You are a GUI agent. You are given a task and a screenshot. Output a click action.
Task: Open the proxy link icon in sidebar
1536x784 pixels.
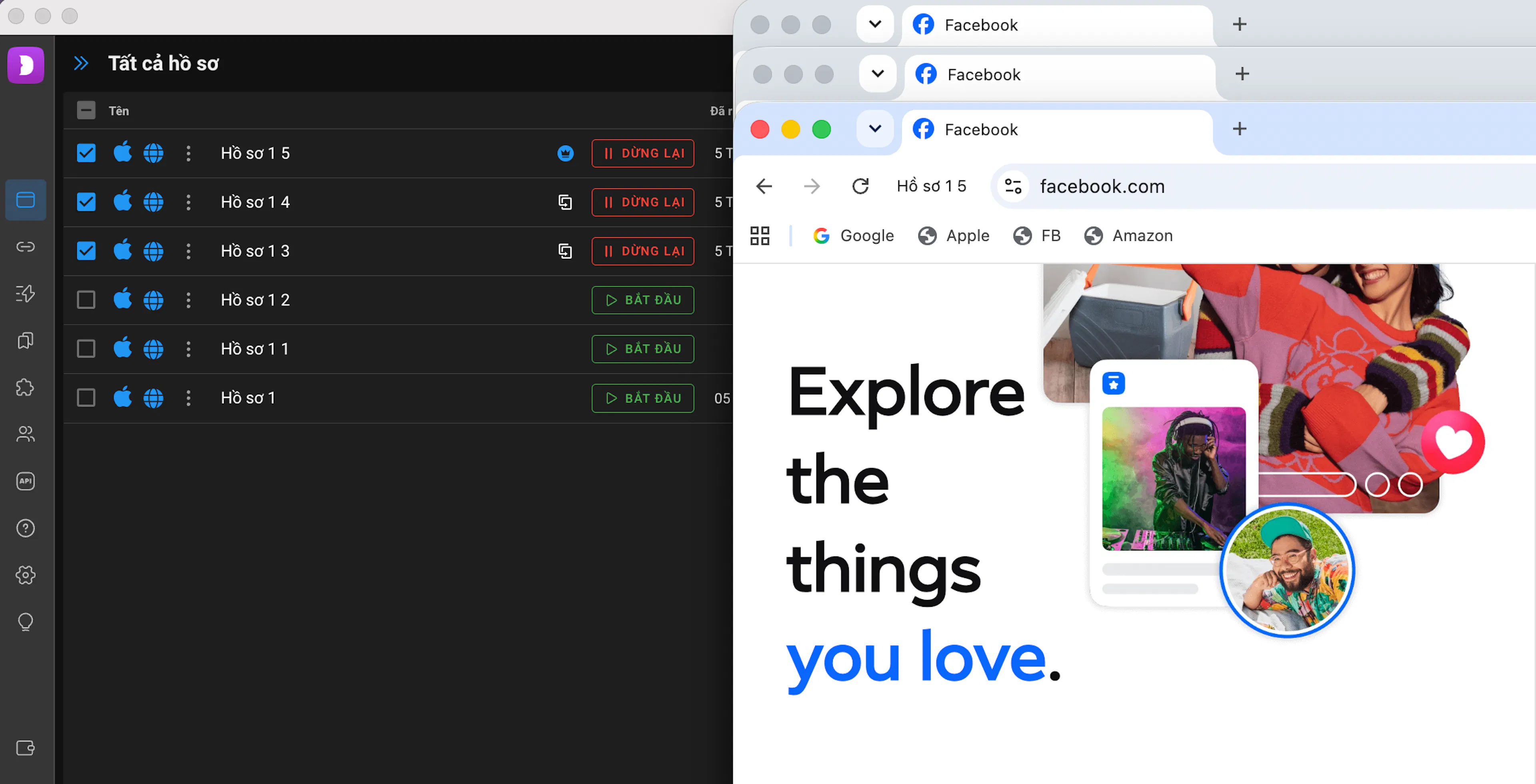point(26,247)
